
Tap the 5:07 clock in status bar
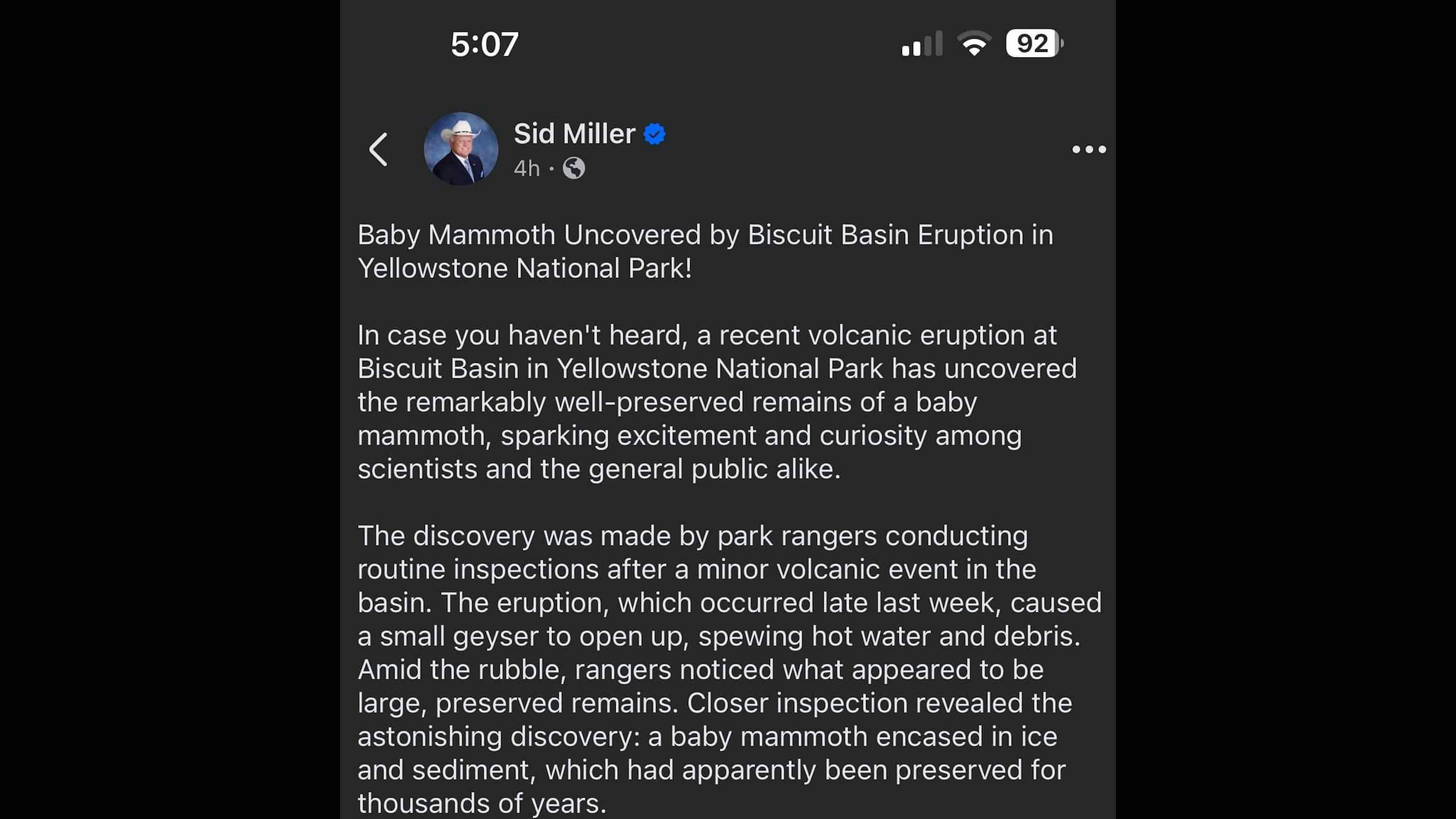(484, 44)
